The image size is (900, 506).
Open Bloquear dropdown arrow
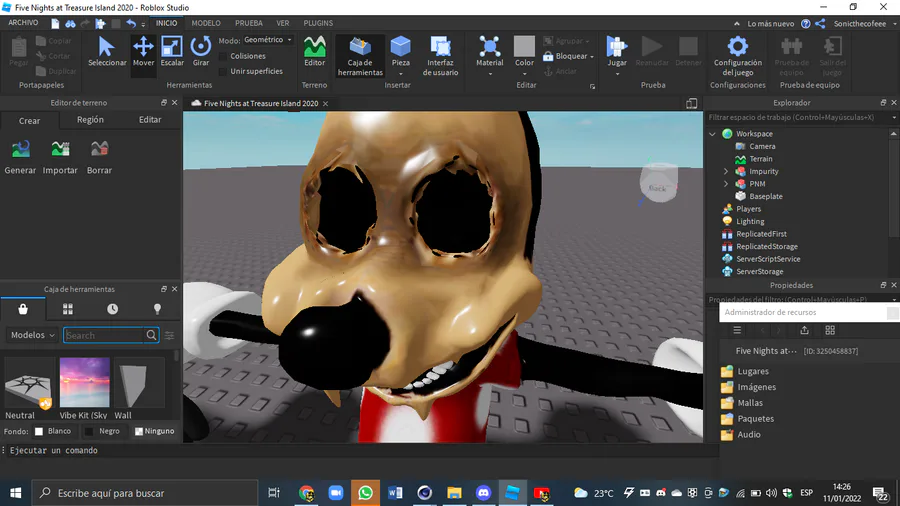(592, 56)
